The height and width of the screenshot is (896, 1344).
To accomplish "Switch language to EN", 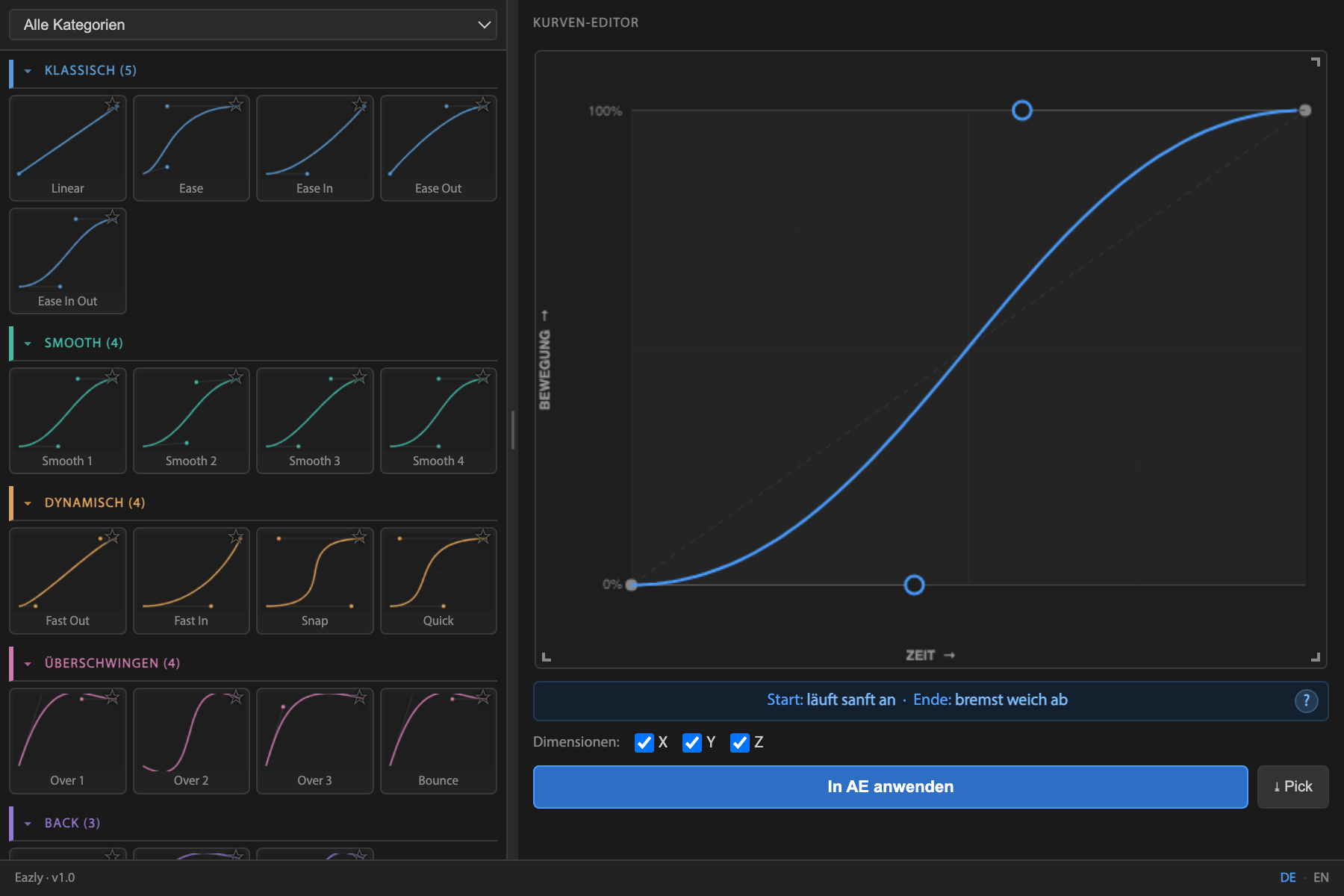I will 1321,877.
